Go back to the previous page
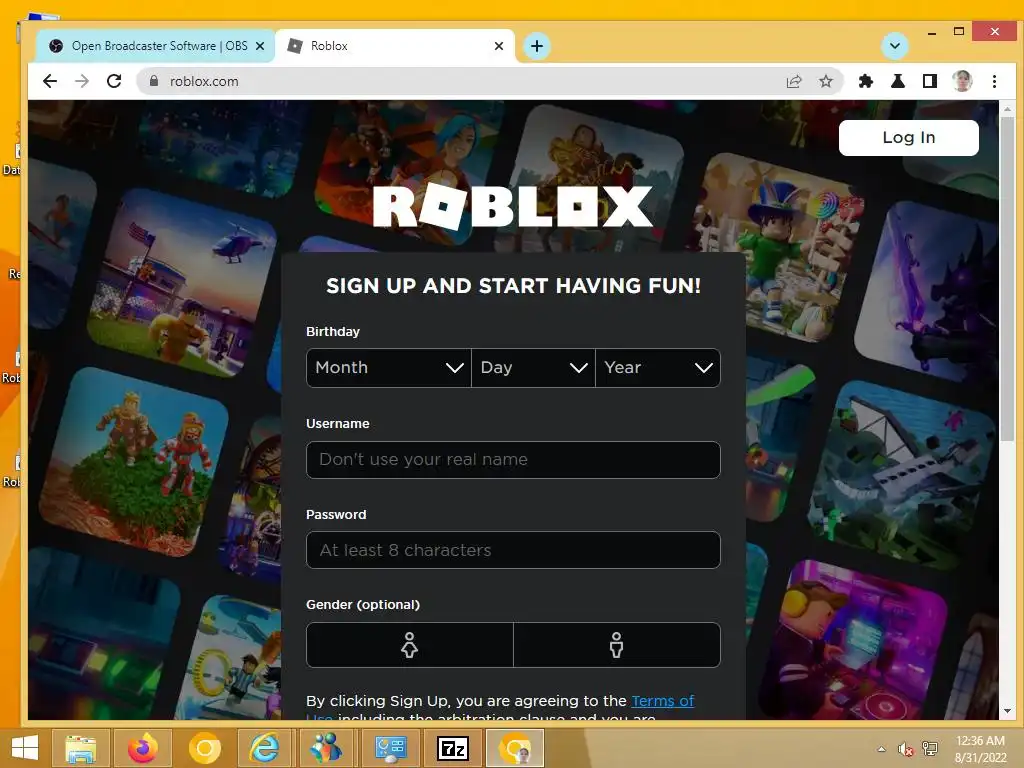The width and height of the screenshot is (1024, 768). click(50, 81)
